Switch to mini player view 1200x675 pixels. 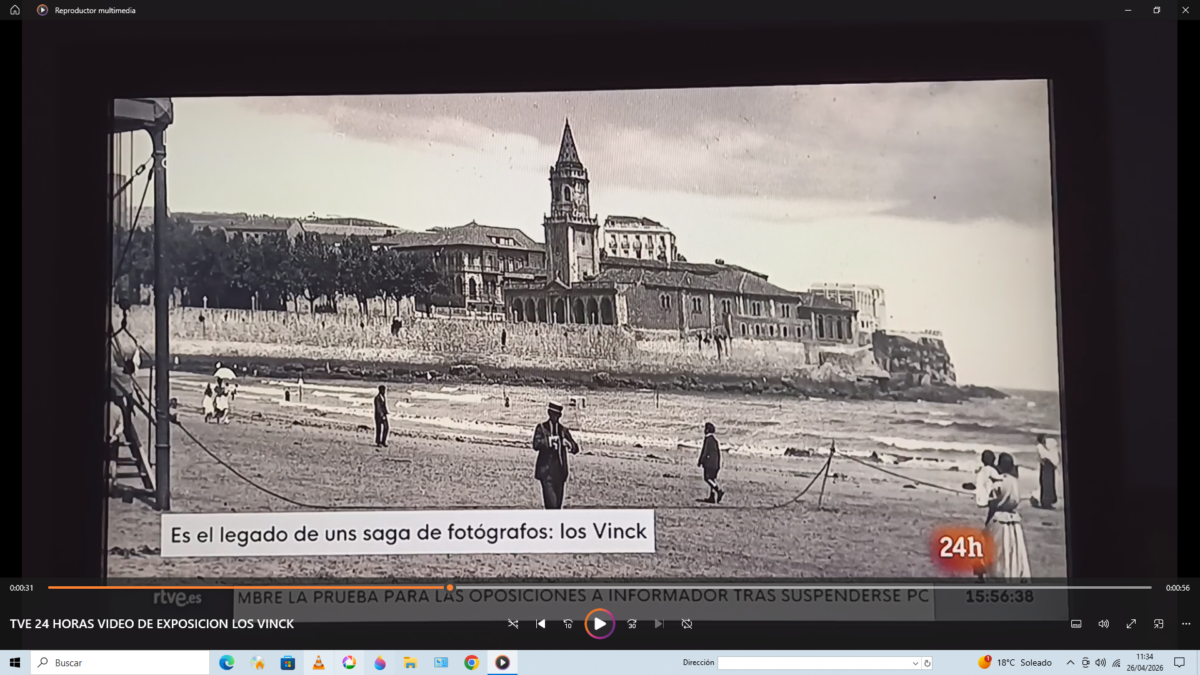pyautogui.click(x=1158, y=624)
